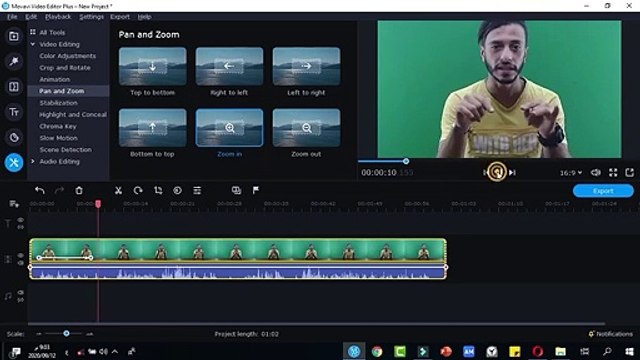640x360 pixels.
Task: Click the red playhead marker on timeline
Action: [x=98, y=204]
